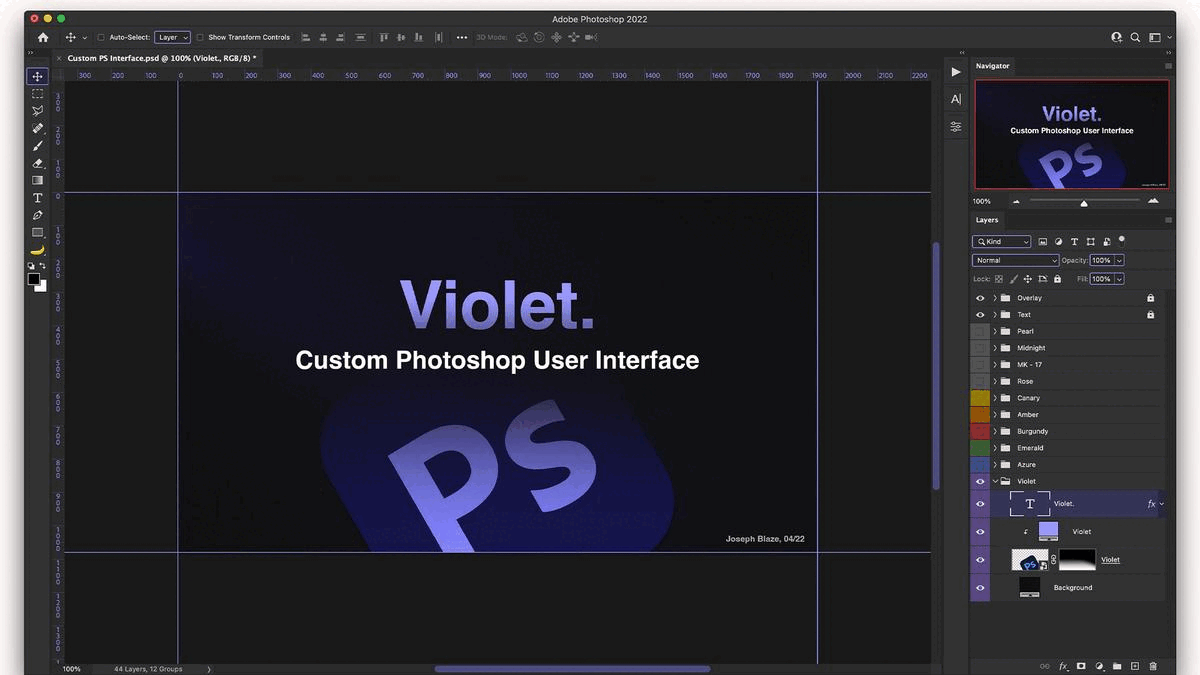
Task: Open the Fill dropdown arrow
Action: tap(1119, 279)
